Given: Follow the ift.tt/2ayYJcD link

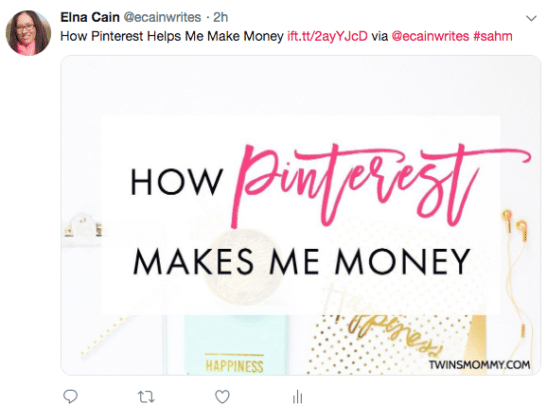Looking at the screenshot, I should (327, 36).
